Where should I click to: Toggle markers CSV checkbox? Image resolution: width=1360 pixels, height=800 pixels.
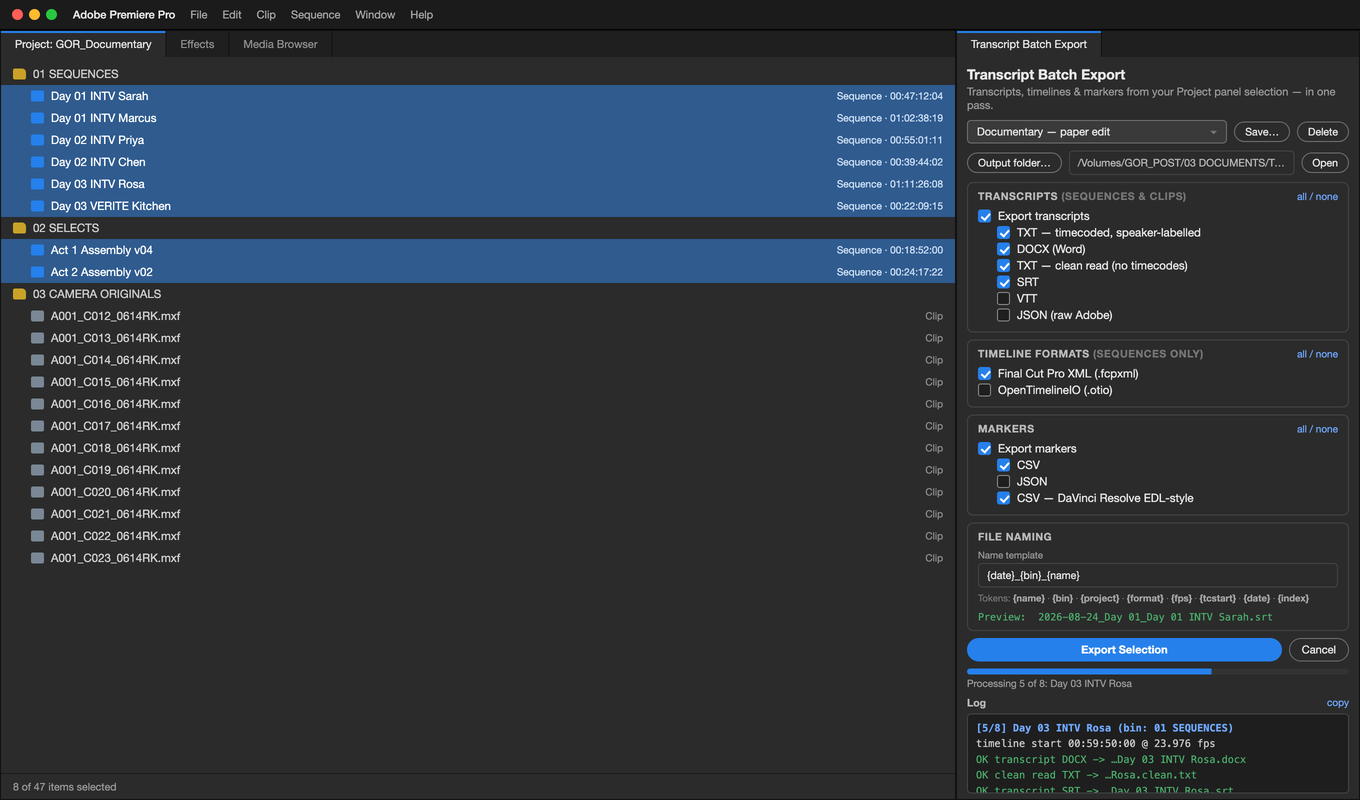point(1004,465)
